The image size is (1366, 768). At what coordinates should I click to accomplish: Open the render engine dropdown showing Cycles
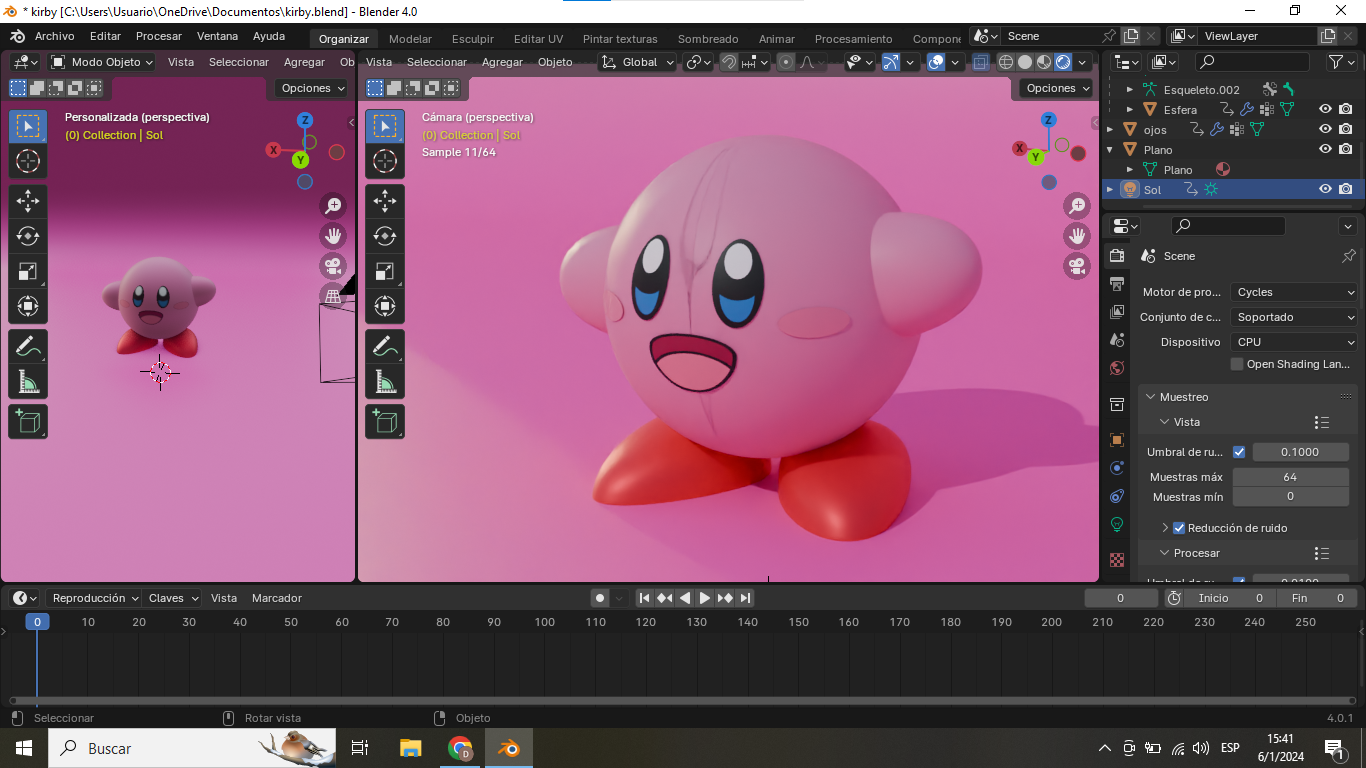click(x=1293, y=291)
